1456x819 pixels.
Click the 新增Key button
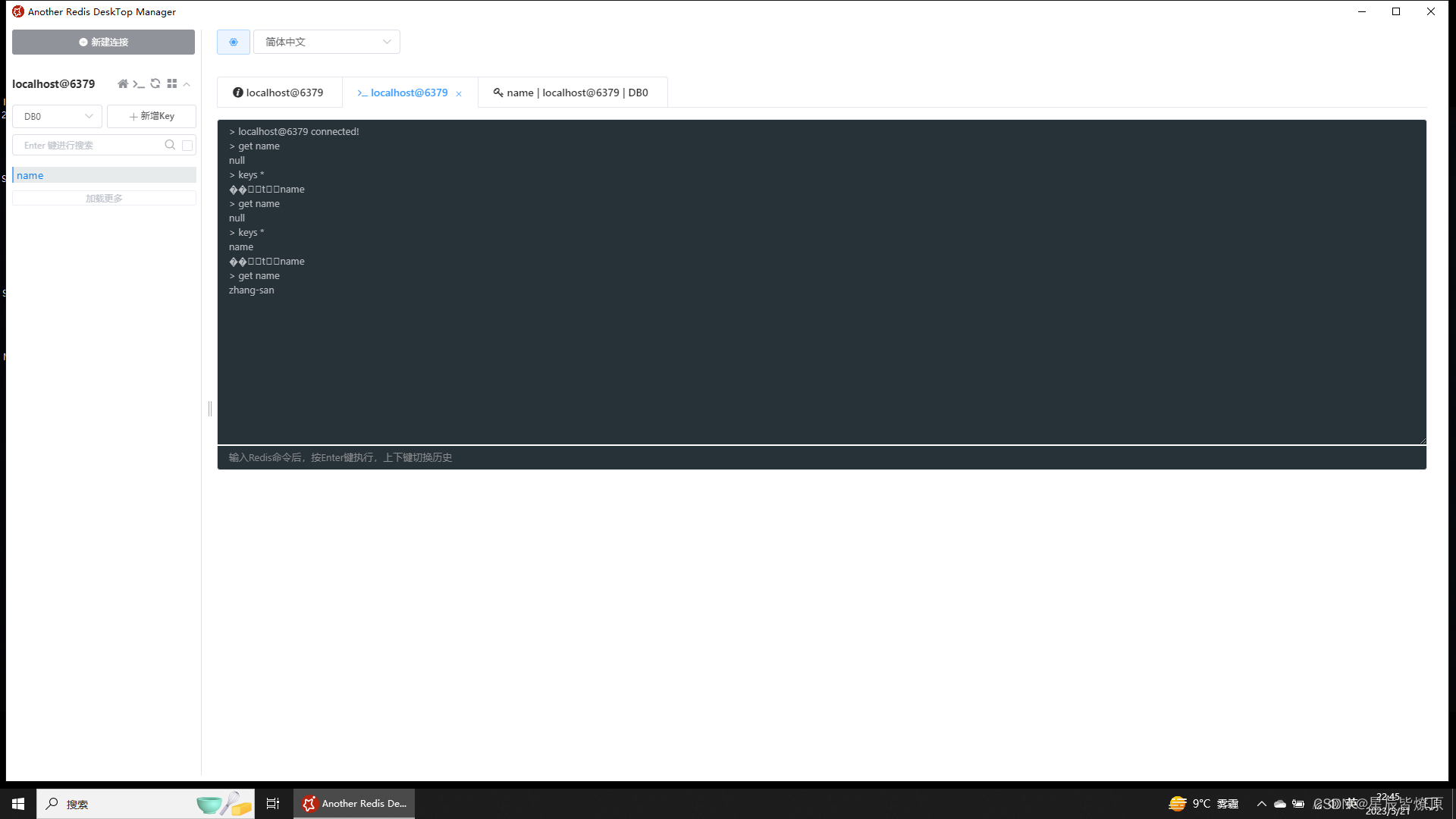point(152,116)
